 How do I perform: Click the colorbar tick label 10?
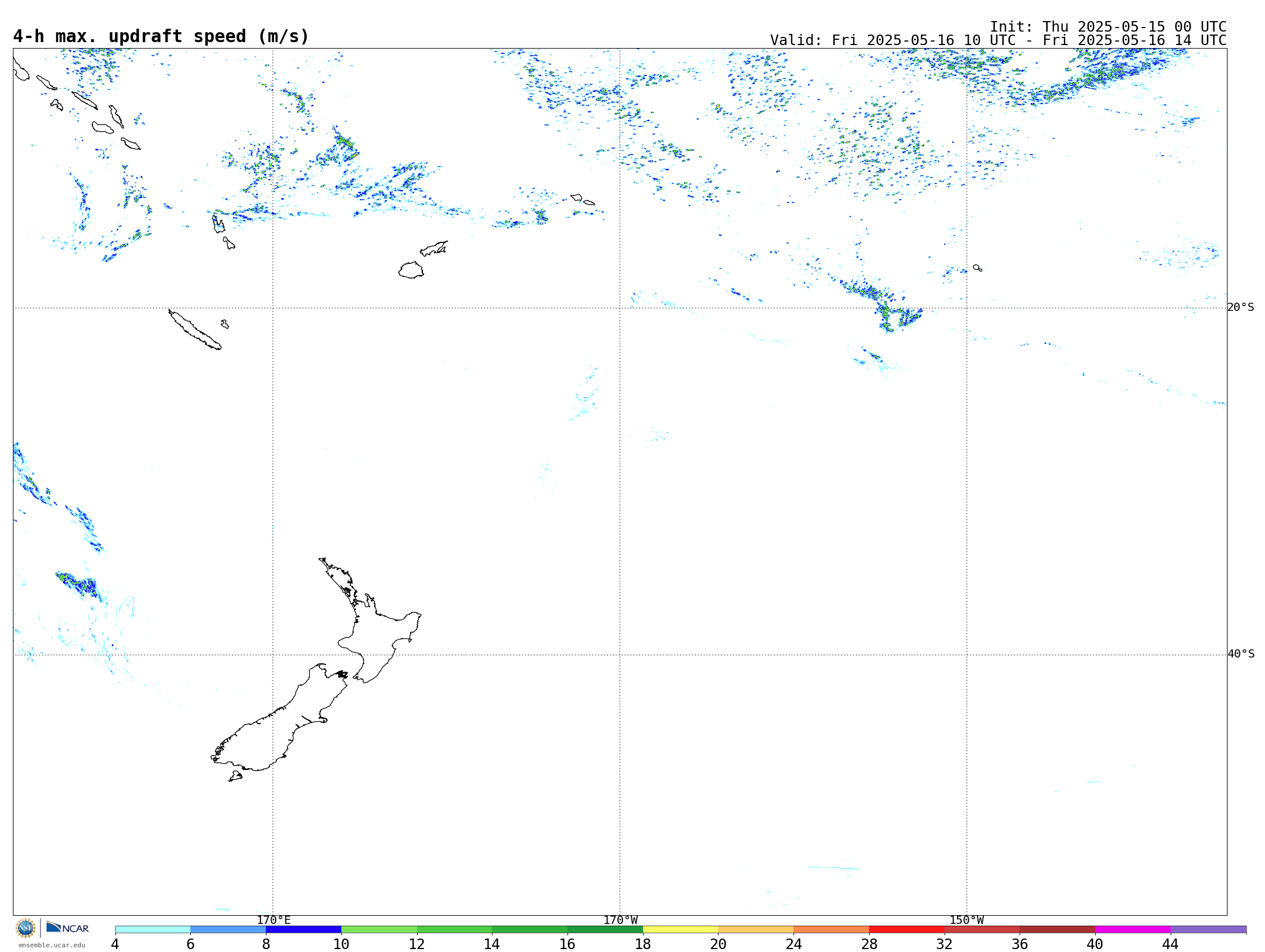341,944
